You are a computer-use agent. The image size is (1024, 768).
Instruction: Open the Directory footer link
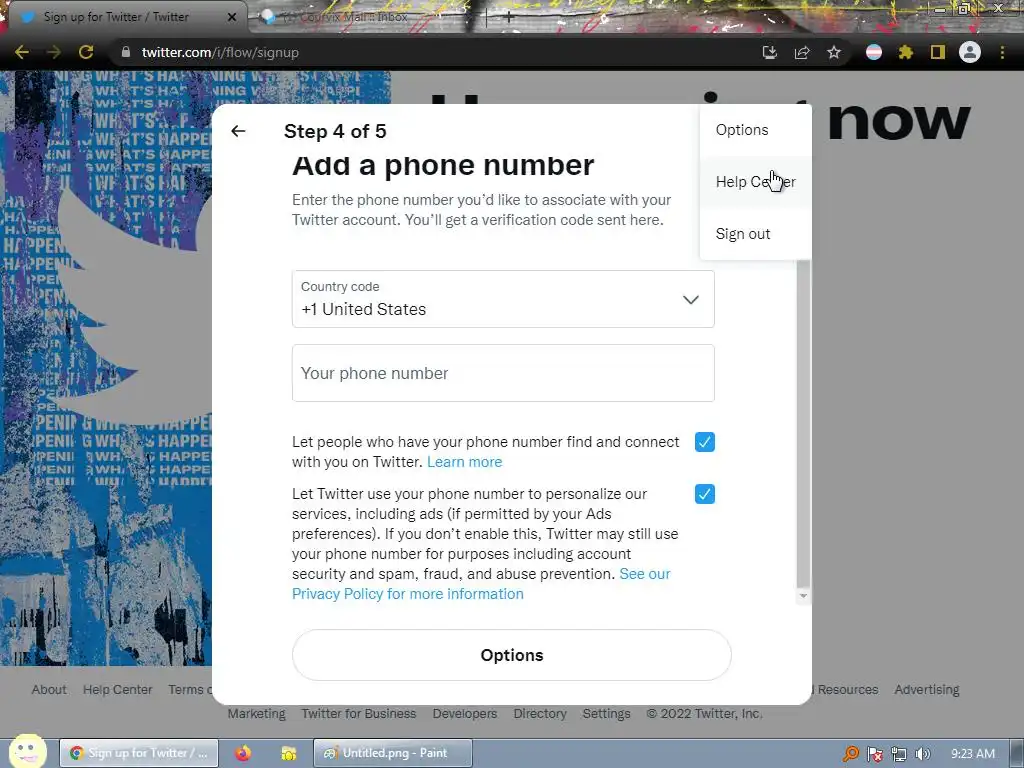[x=540, y=714]
